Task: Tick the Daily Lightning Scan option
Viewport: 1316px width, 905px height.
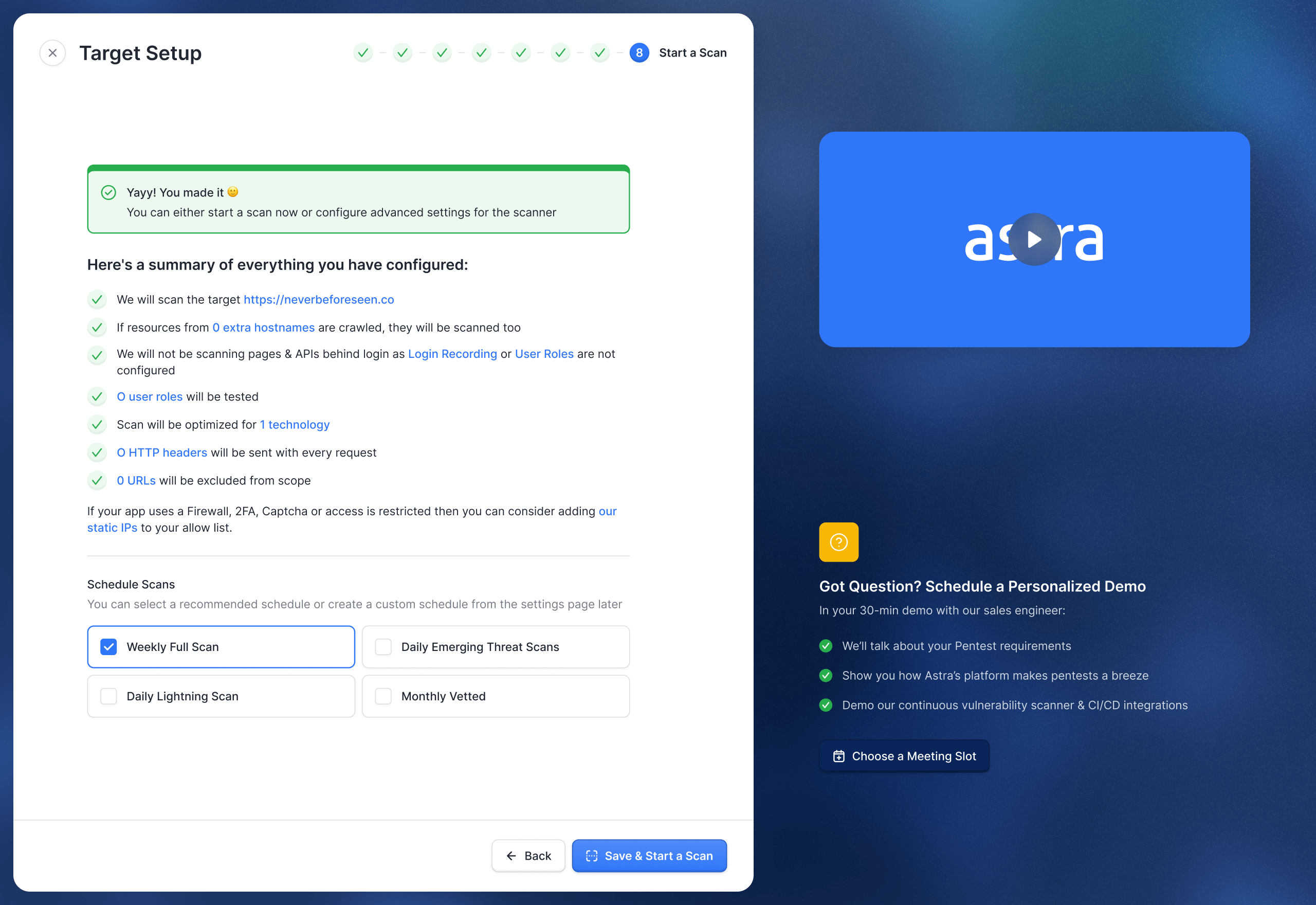Action: [108, 696]
